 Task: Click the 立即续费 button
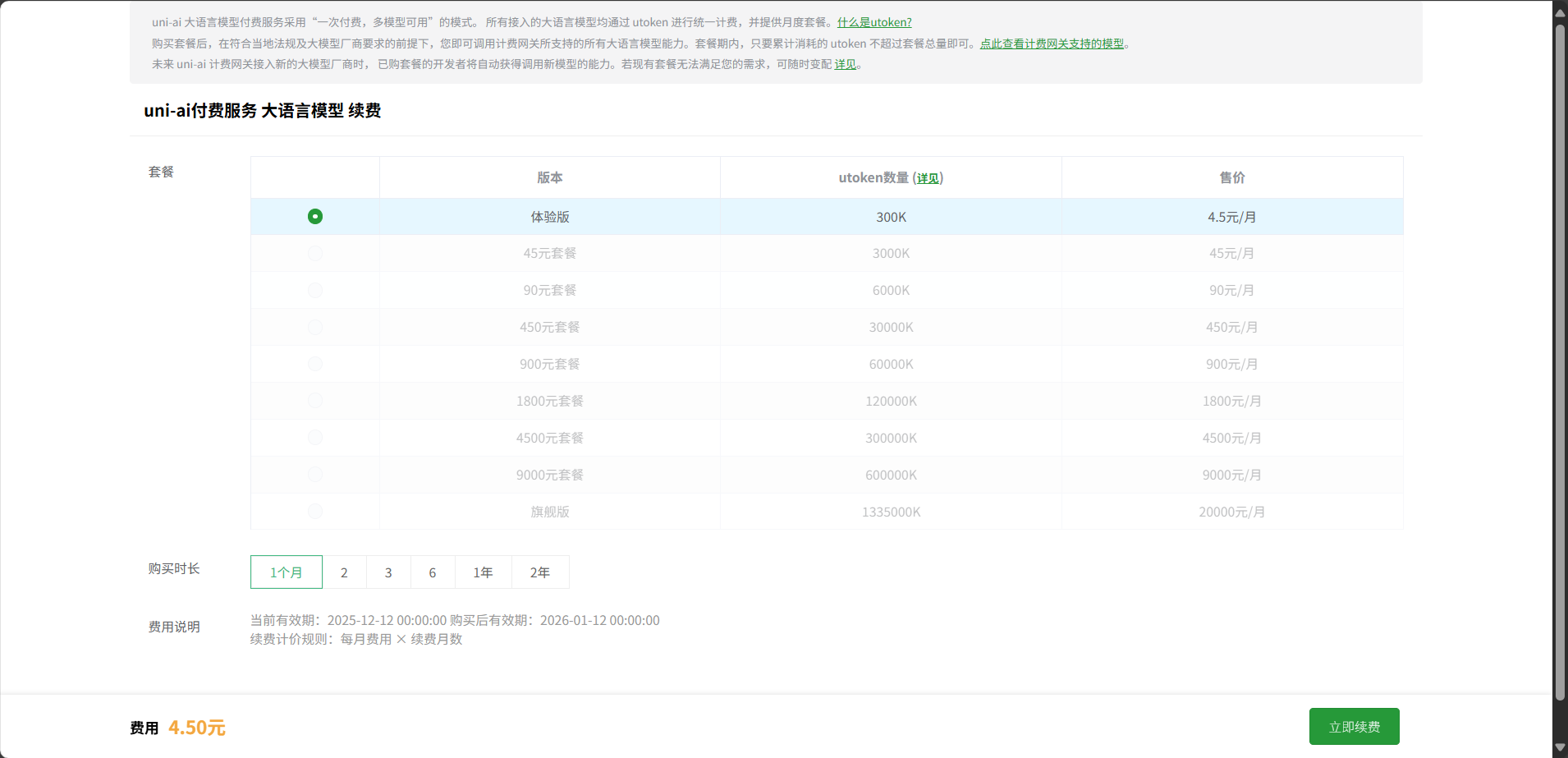pos(1355,727)
